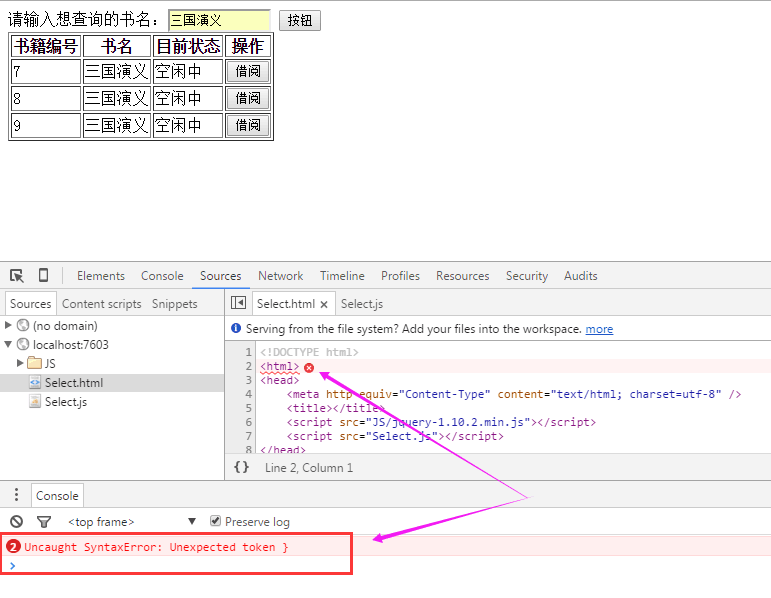Open the 'more' workspace link
This screenshot has width=771, height=598.
point(599,329)
